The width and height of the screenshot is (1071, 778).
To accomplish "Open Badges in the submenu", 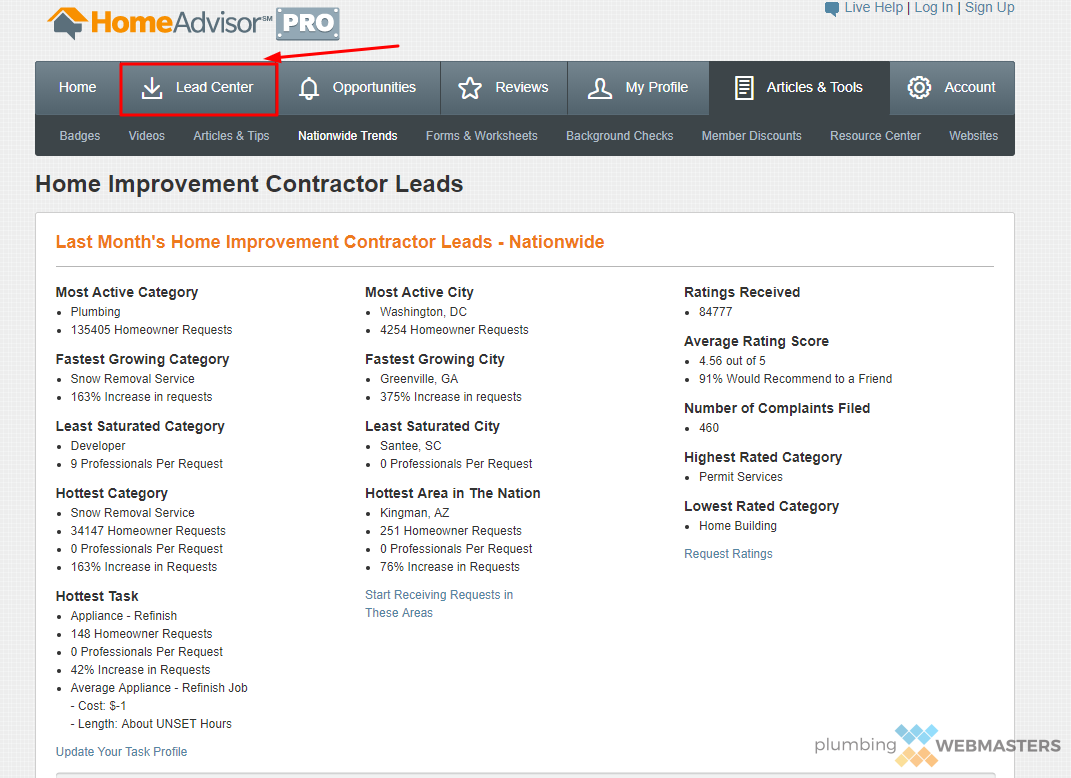I will (80, 135).
